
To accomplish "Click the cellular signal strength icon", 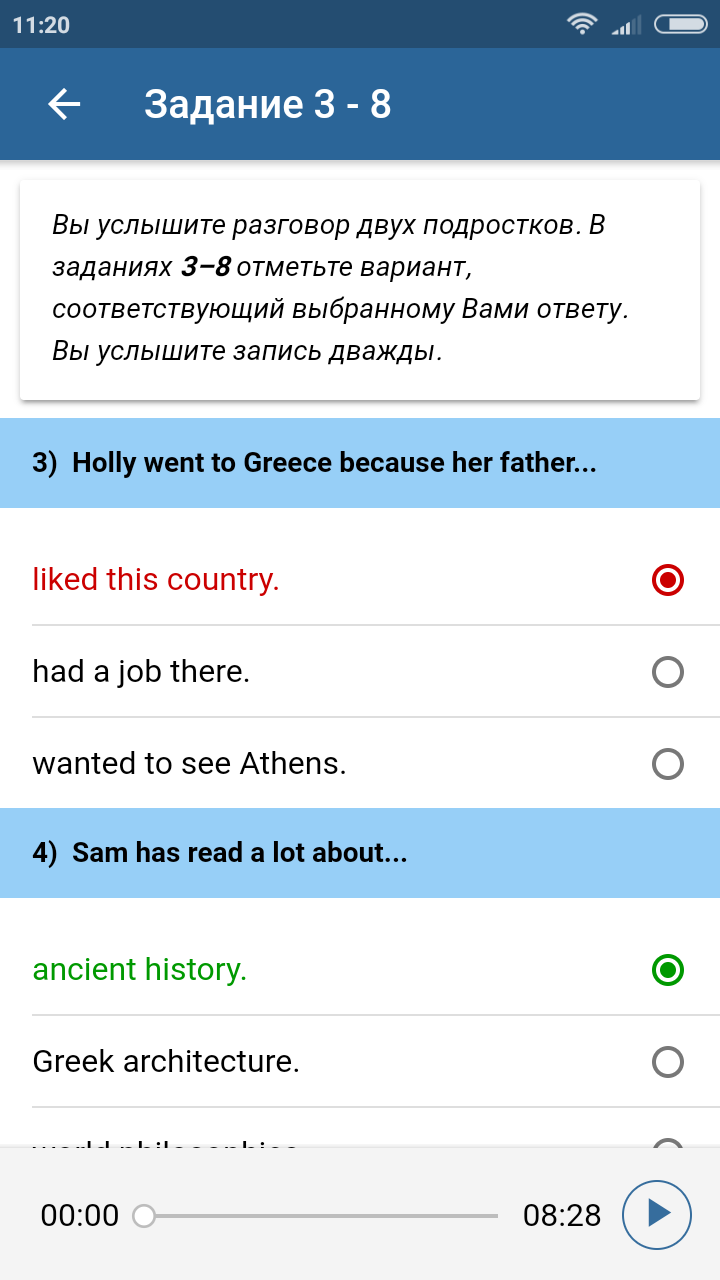I will [x=627, y=25].
